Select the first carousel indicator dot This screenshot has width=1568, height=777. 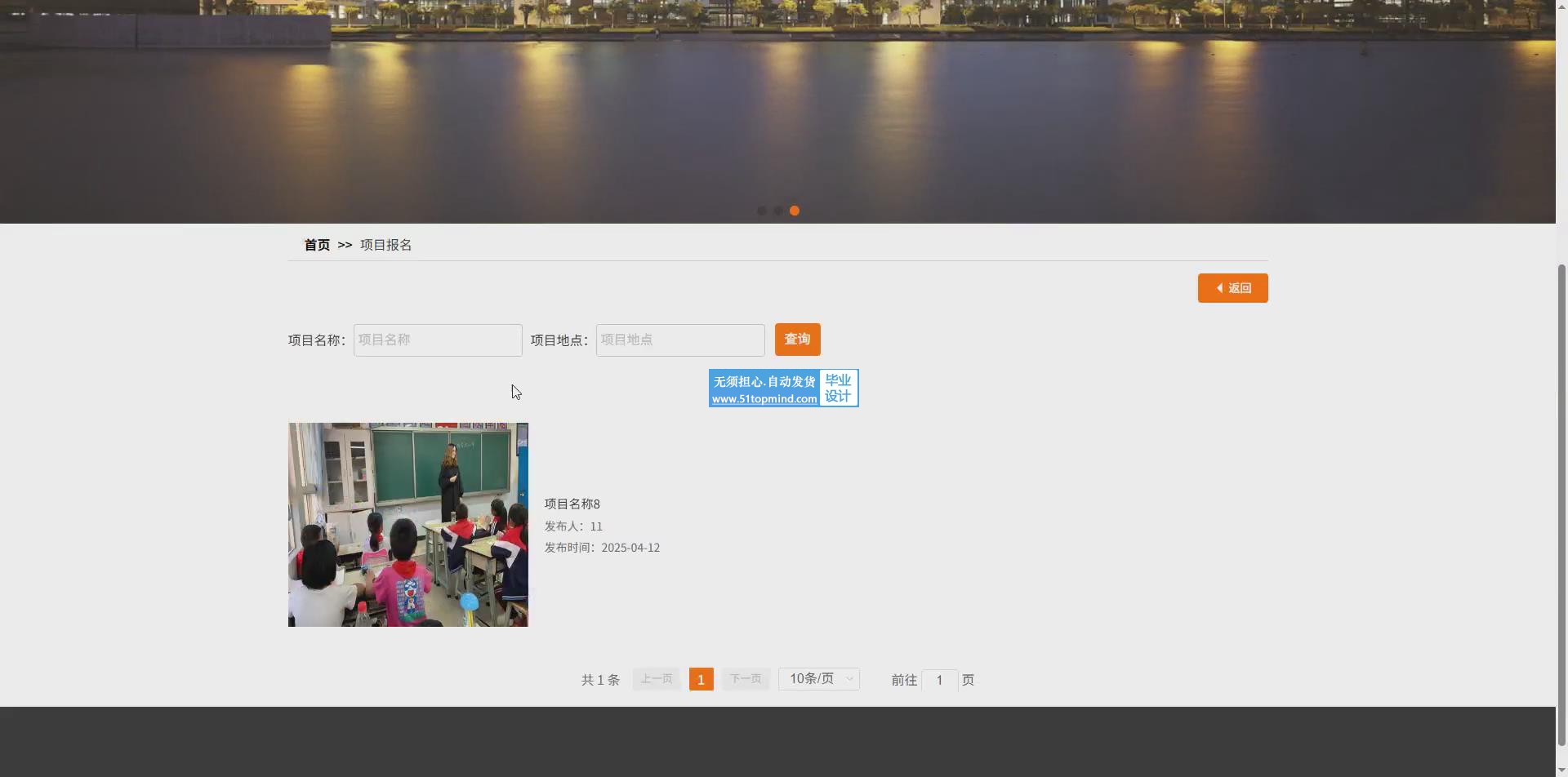coord(761,211)
